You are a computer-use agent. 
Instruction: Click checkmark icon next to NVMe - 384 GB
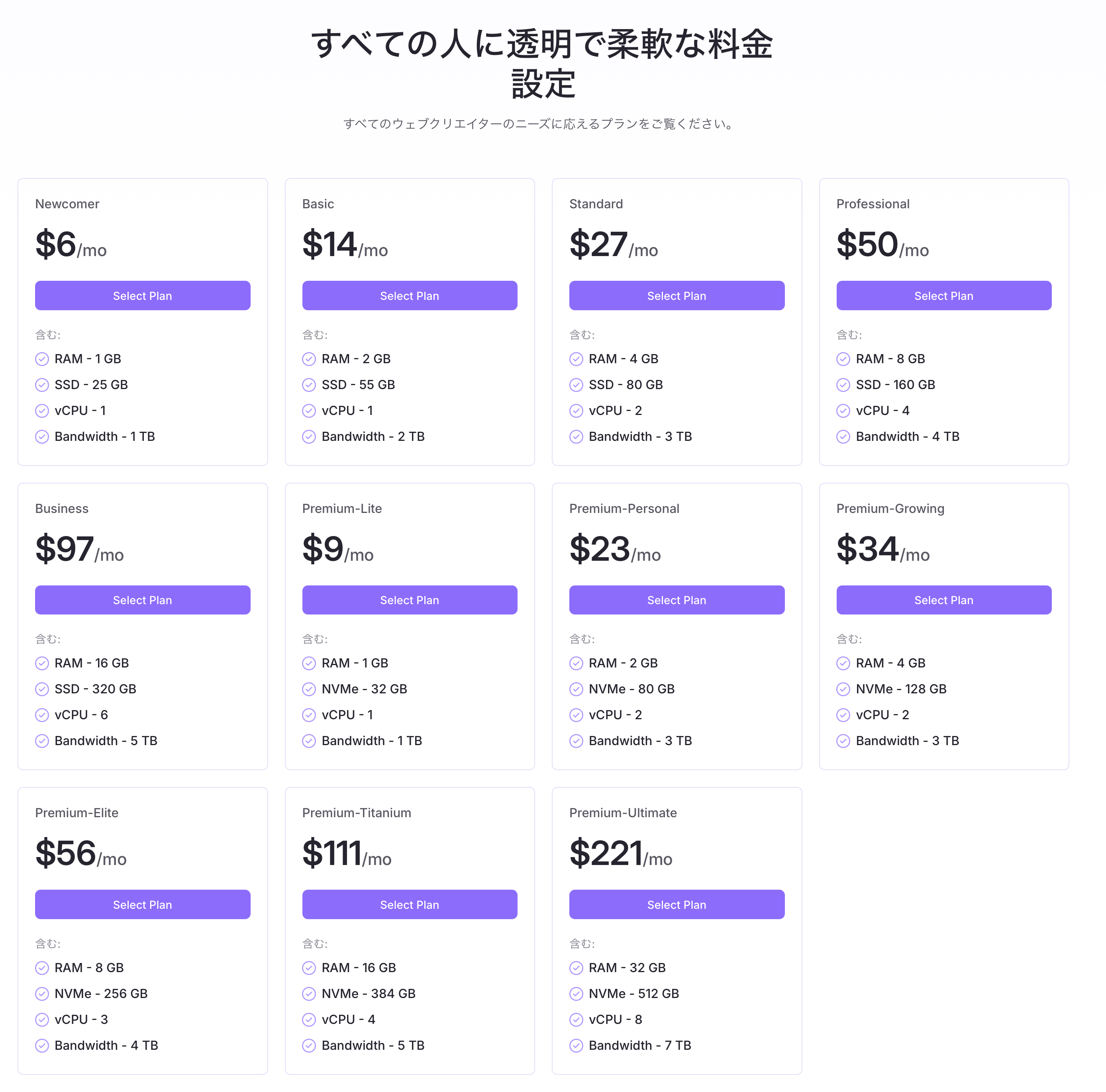[309, 994]
